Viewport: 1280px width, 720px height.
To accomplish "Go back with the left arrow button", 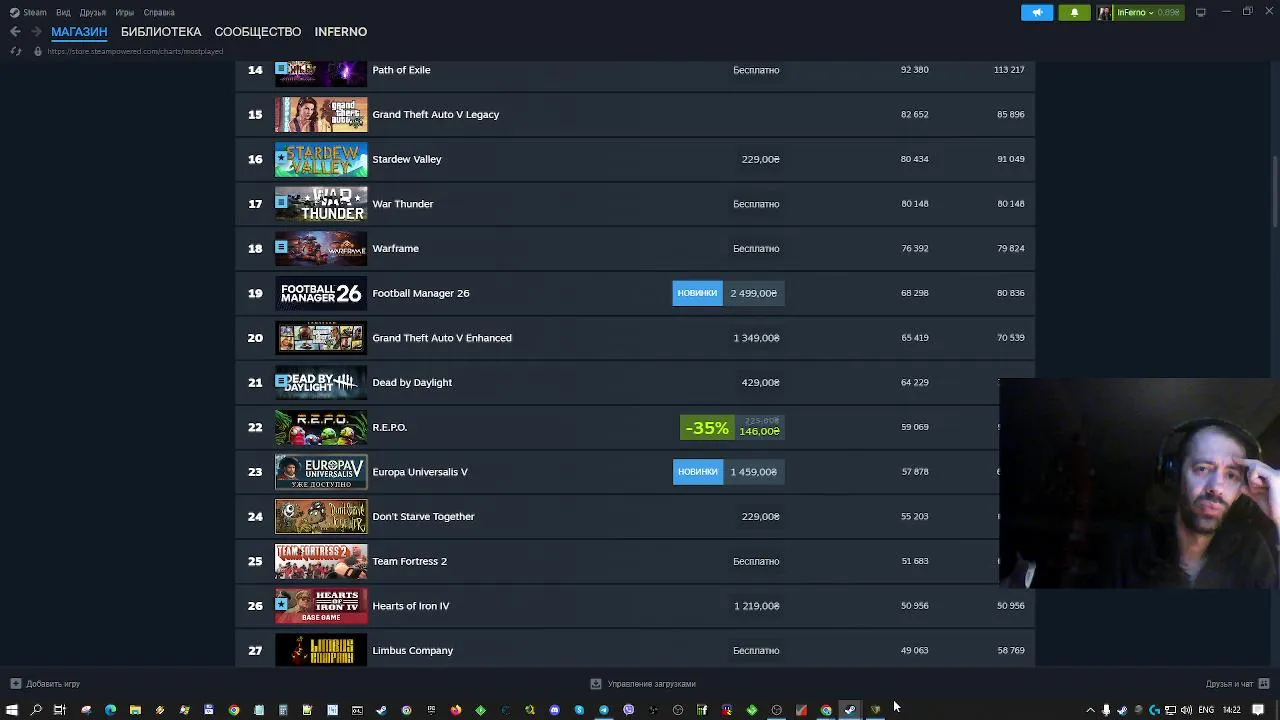I will tap(15, 32).
